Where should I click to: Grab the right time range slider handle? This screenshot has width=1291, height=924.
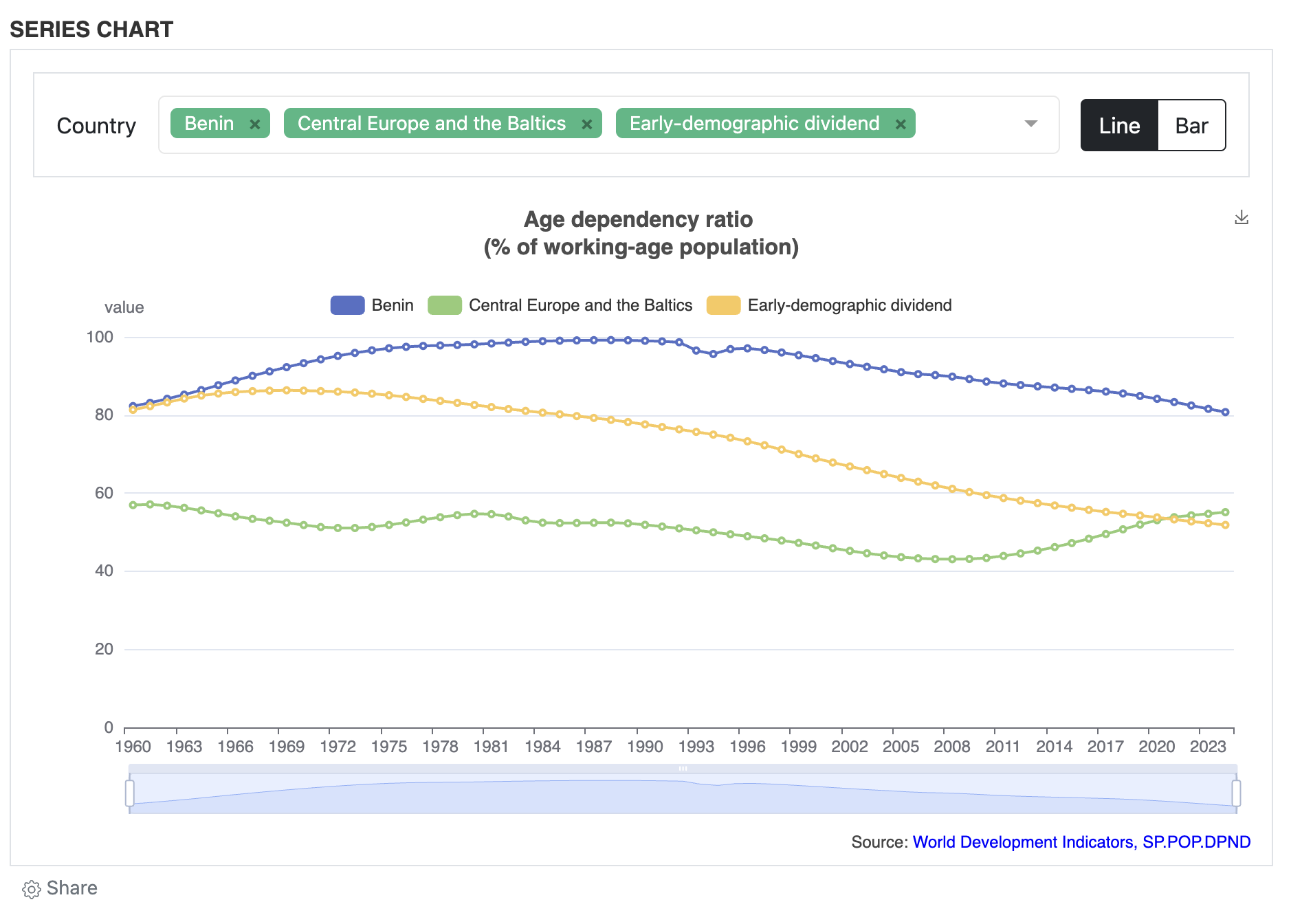coord(1236,793)
